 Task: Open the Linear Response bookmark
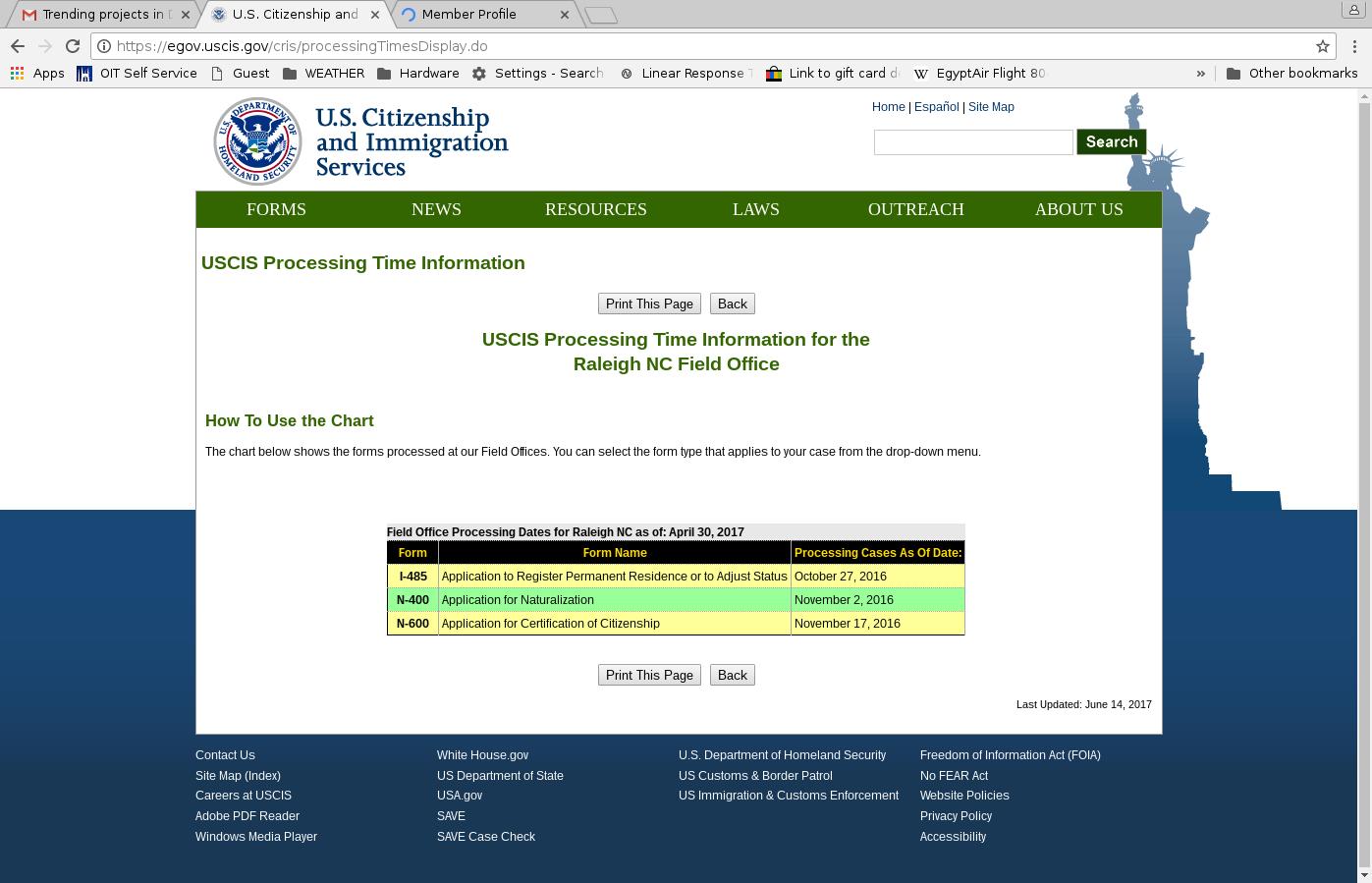click(686, 74)
